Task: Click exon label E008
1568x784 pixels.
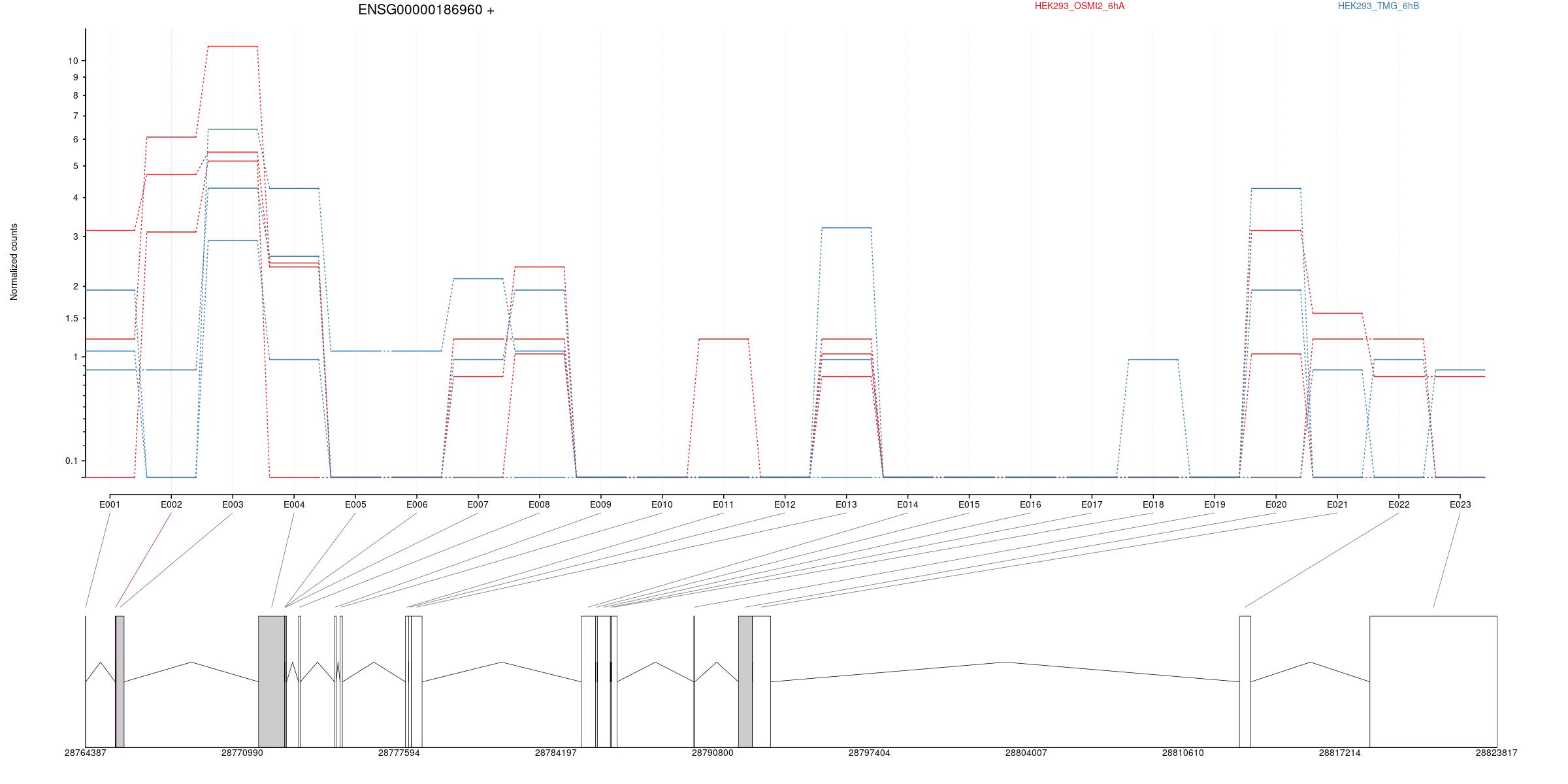Action: (x=539, y=504)
